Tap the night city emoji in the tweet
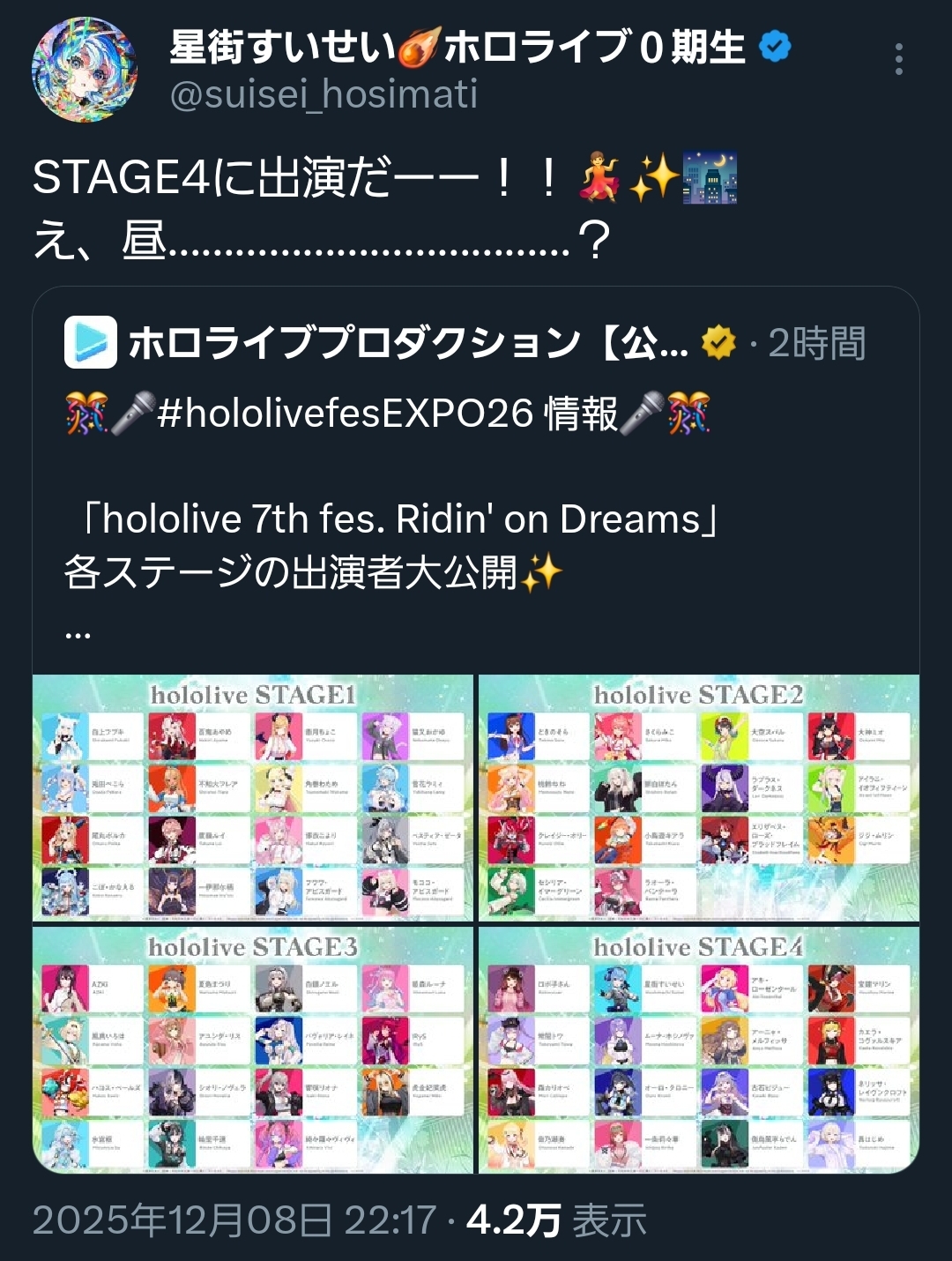952x1261 pixels. [710, 177]
